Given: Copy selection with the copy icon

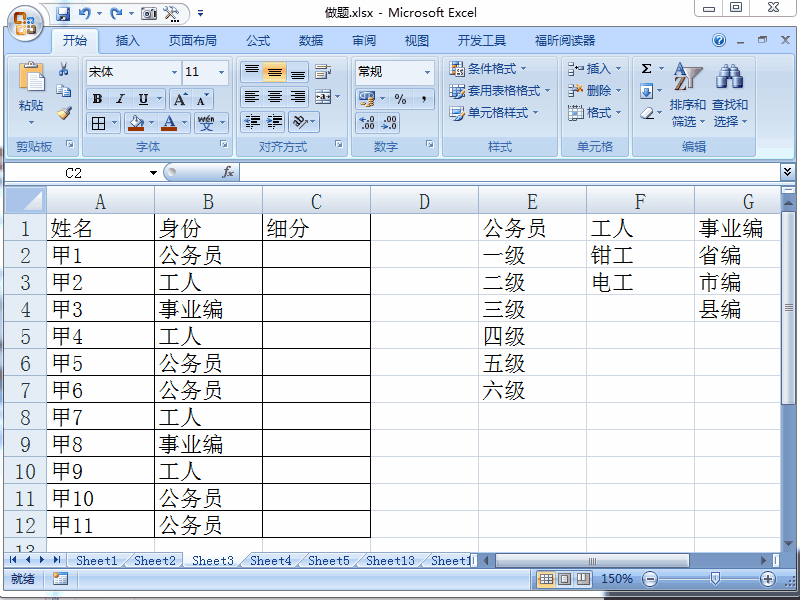Looking at the screenshot, I should click(64, 91).
